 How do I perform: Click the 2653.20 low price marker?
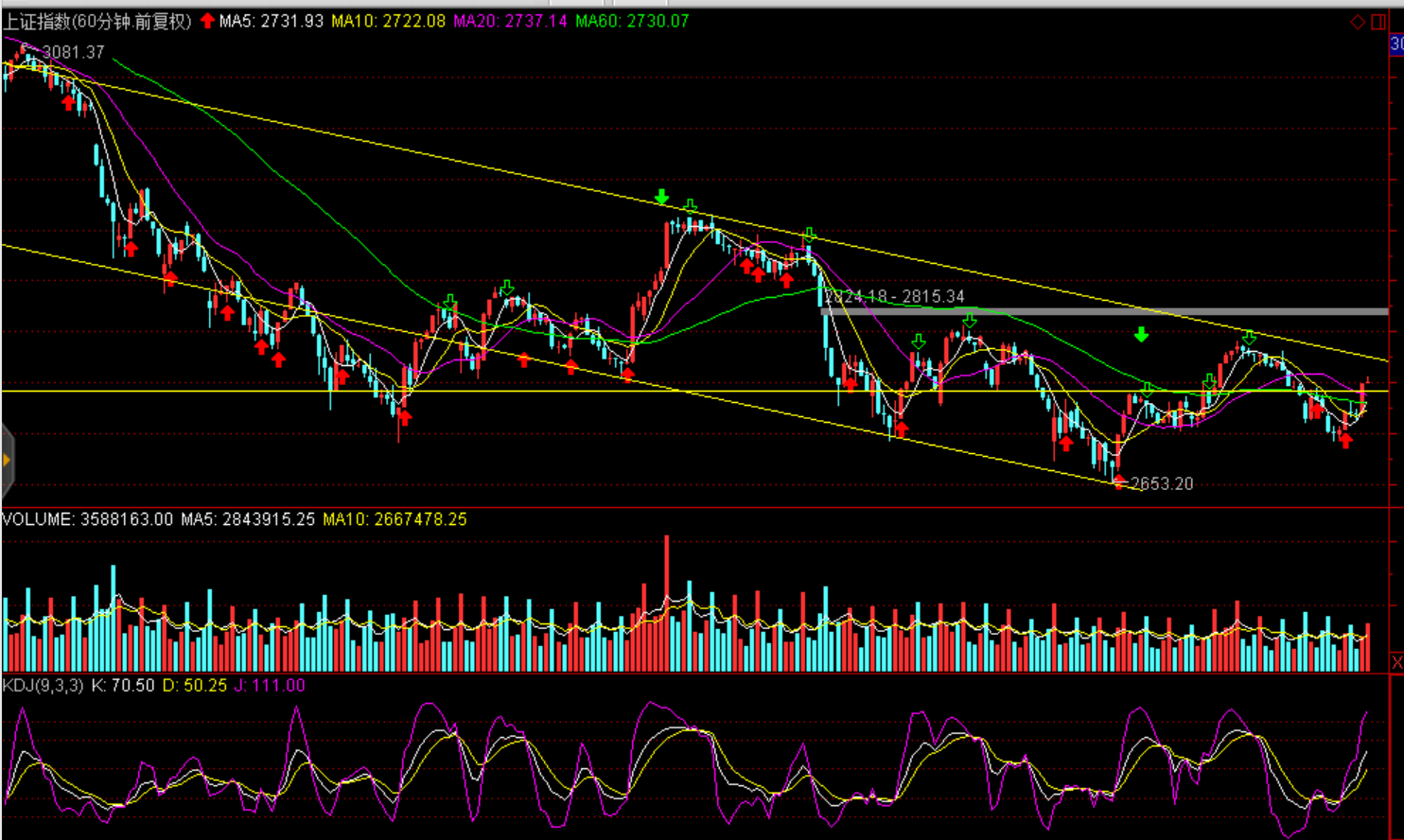(x=1162, y=483)
